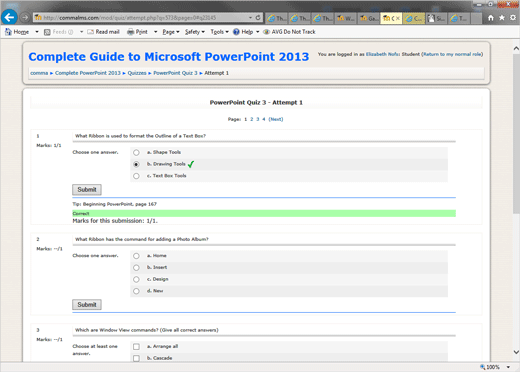This screenshot has width=520, height=372.
Task: Click in the URL address bar field
Action: (147, 17)
